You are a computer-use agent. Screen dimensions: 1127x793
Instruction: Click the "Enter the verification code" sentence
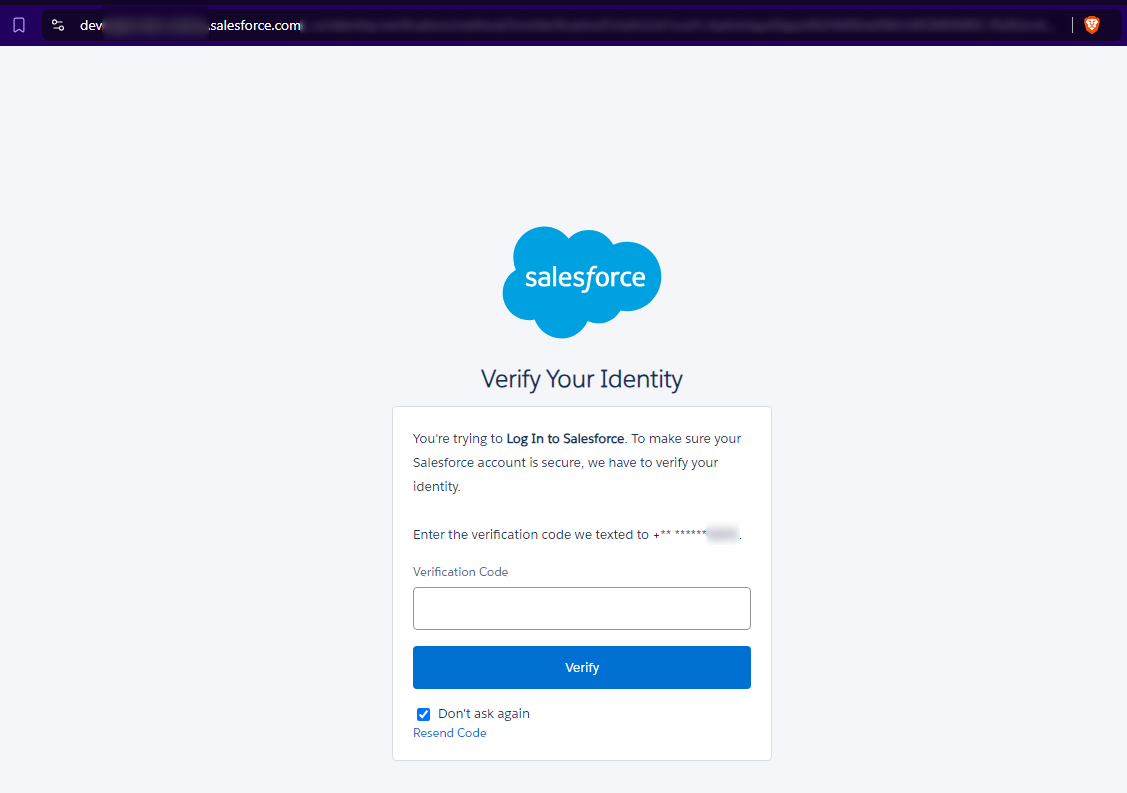point(530,535)
